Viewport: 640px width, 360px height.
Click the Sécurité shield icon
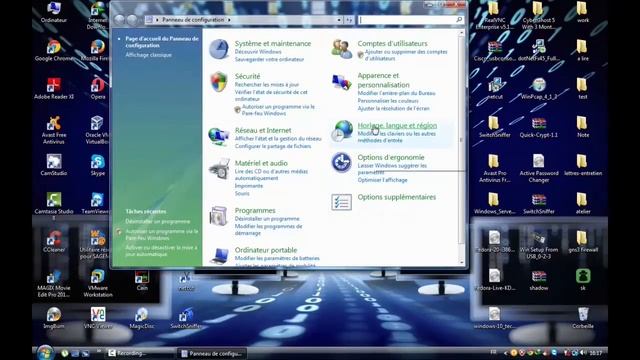(219, 81)
